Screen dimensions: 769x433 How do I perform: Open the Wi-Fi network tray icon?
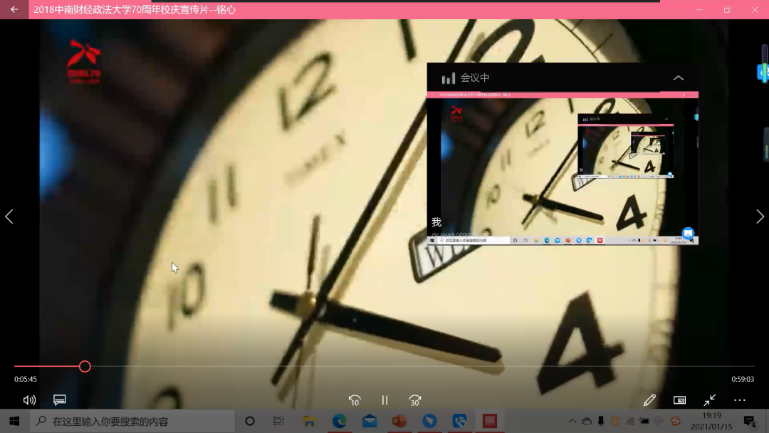click(630, 421)
